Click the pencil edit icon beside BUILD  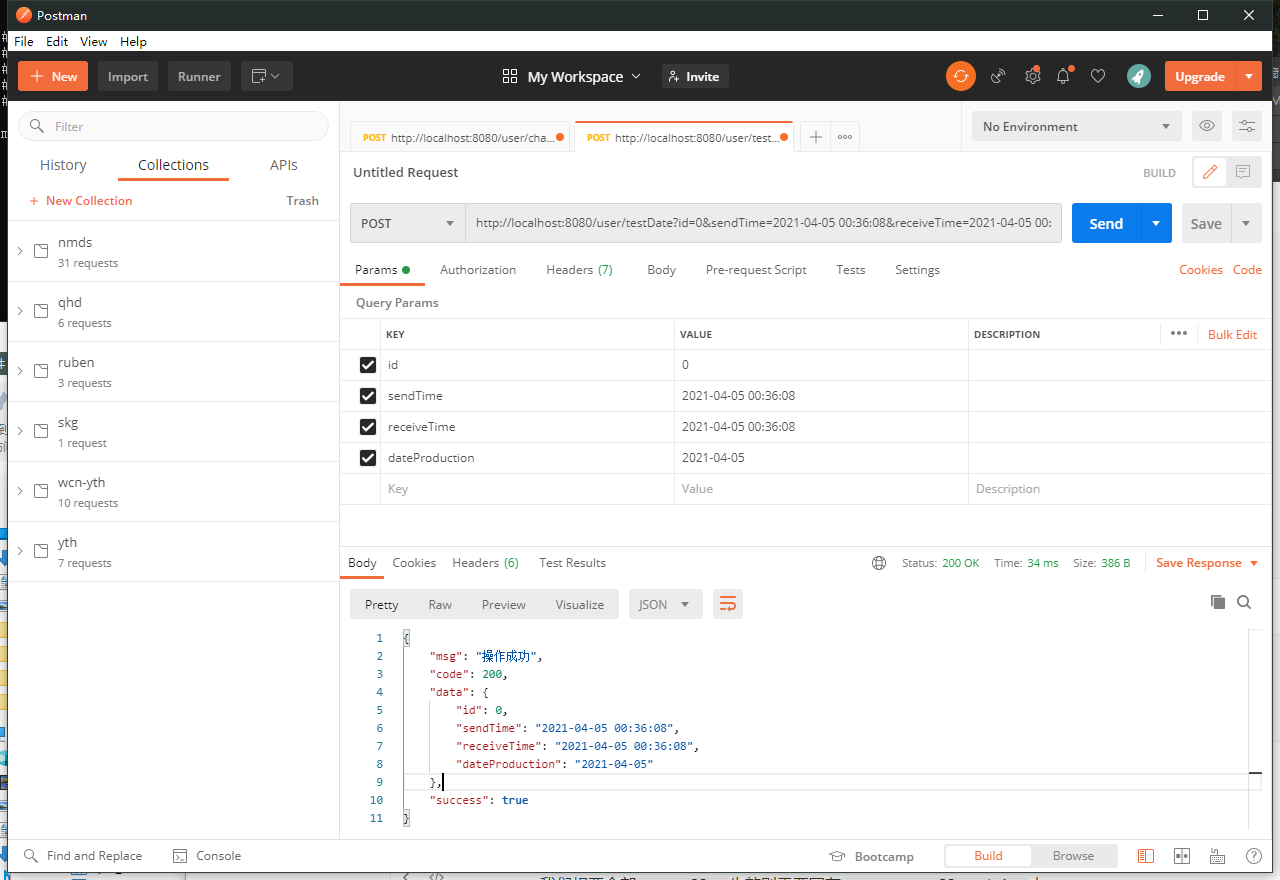[1210, 172]
